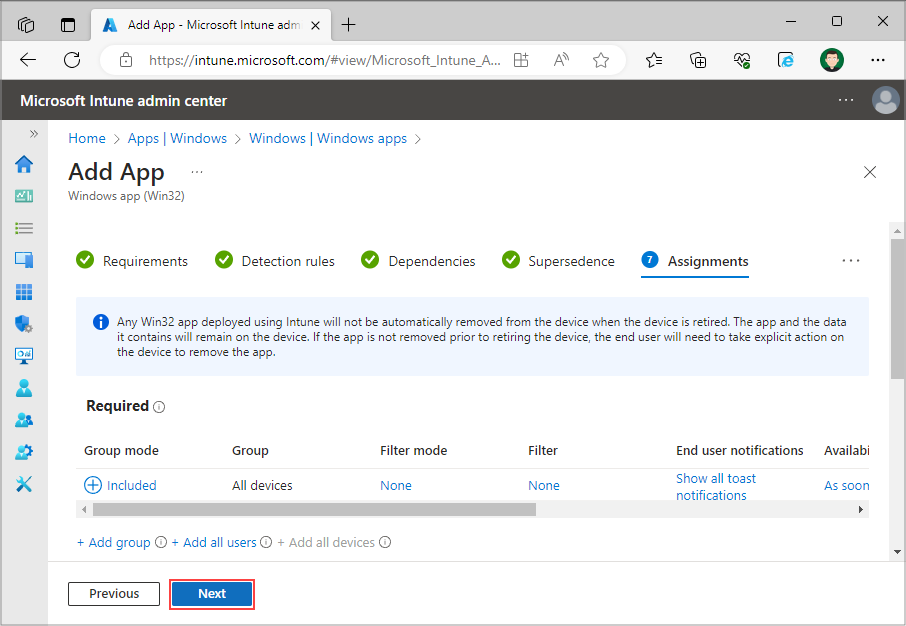Close the Add App blade
906x626 pixels.
(x=870, y=172)
